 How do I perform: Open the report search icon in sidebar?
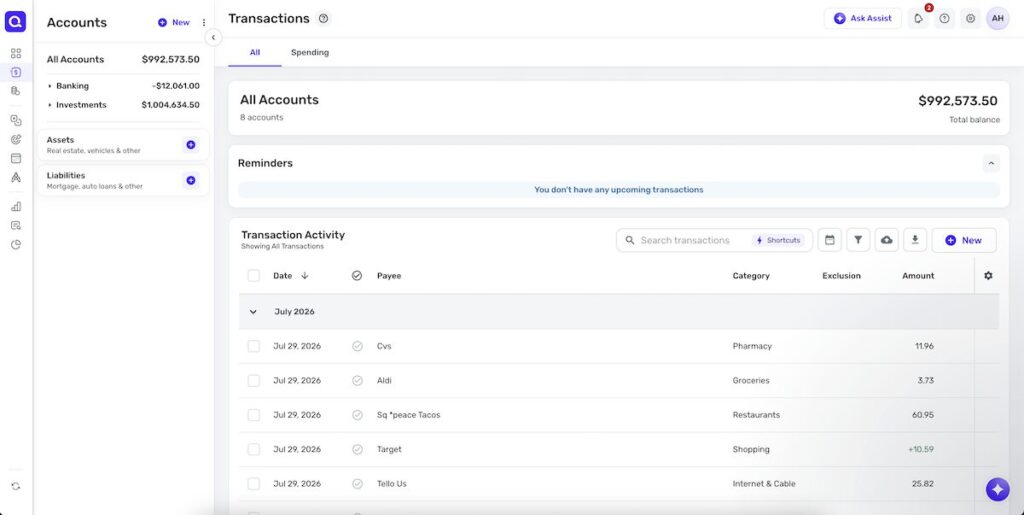[x=16, y=225]
